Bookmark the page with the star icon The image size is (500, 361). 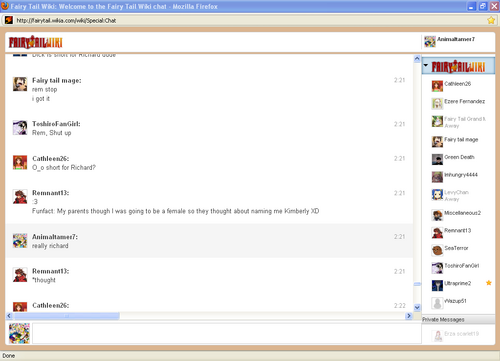491,20
